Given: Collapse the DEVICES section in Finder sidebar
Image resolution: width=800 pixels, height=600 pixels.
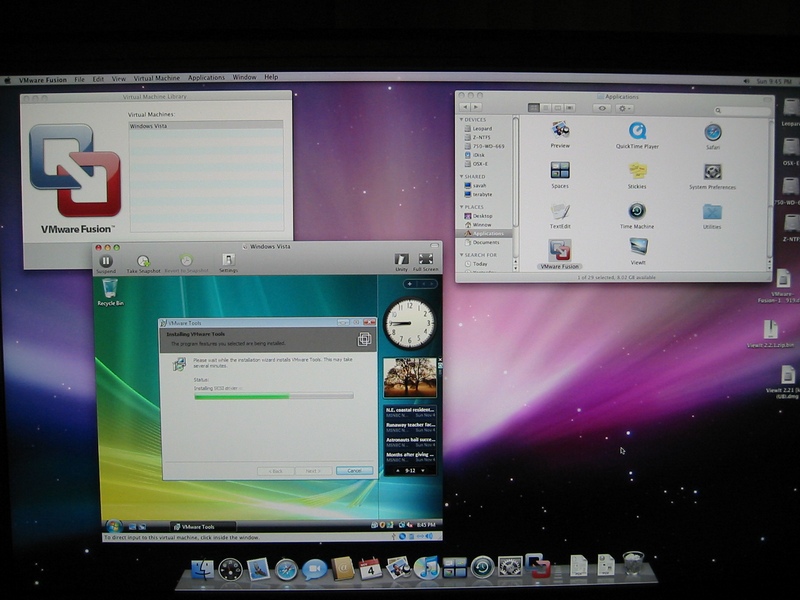Looking at the screenshot, I should click(462, 119).
